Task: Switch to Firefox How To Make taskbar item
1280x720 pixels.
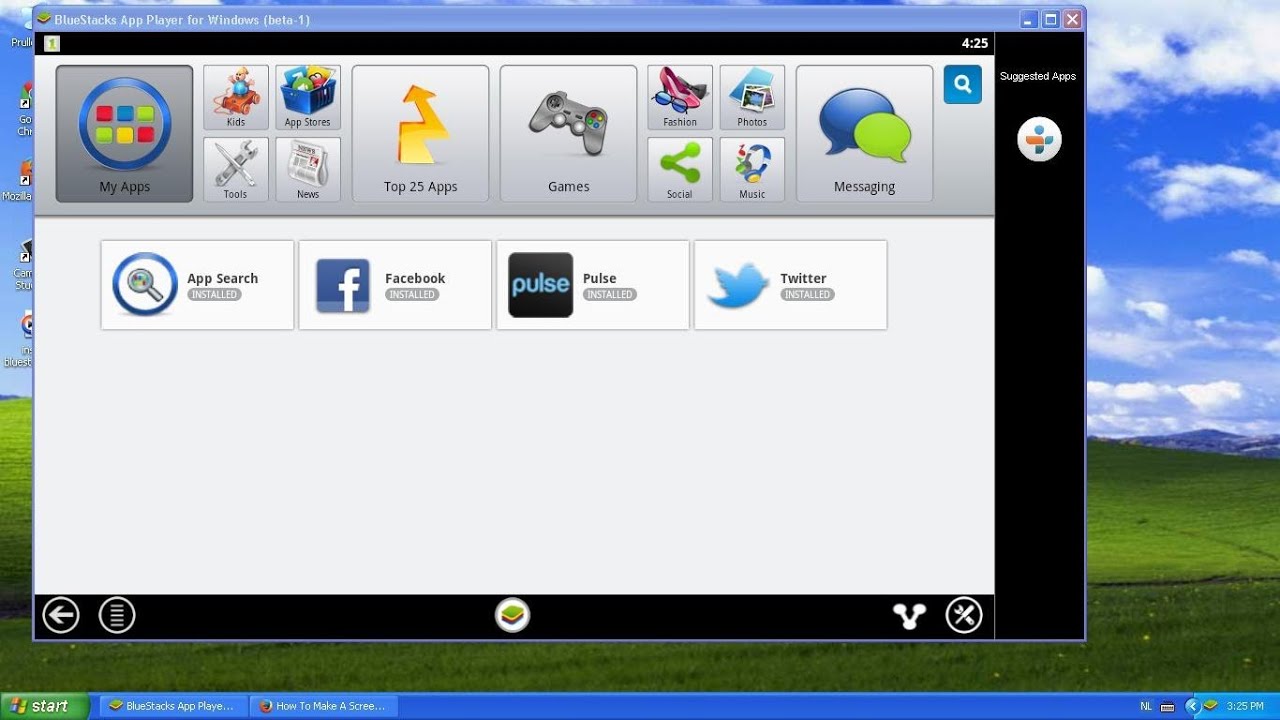Action: 323,706
